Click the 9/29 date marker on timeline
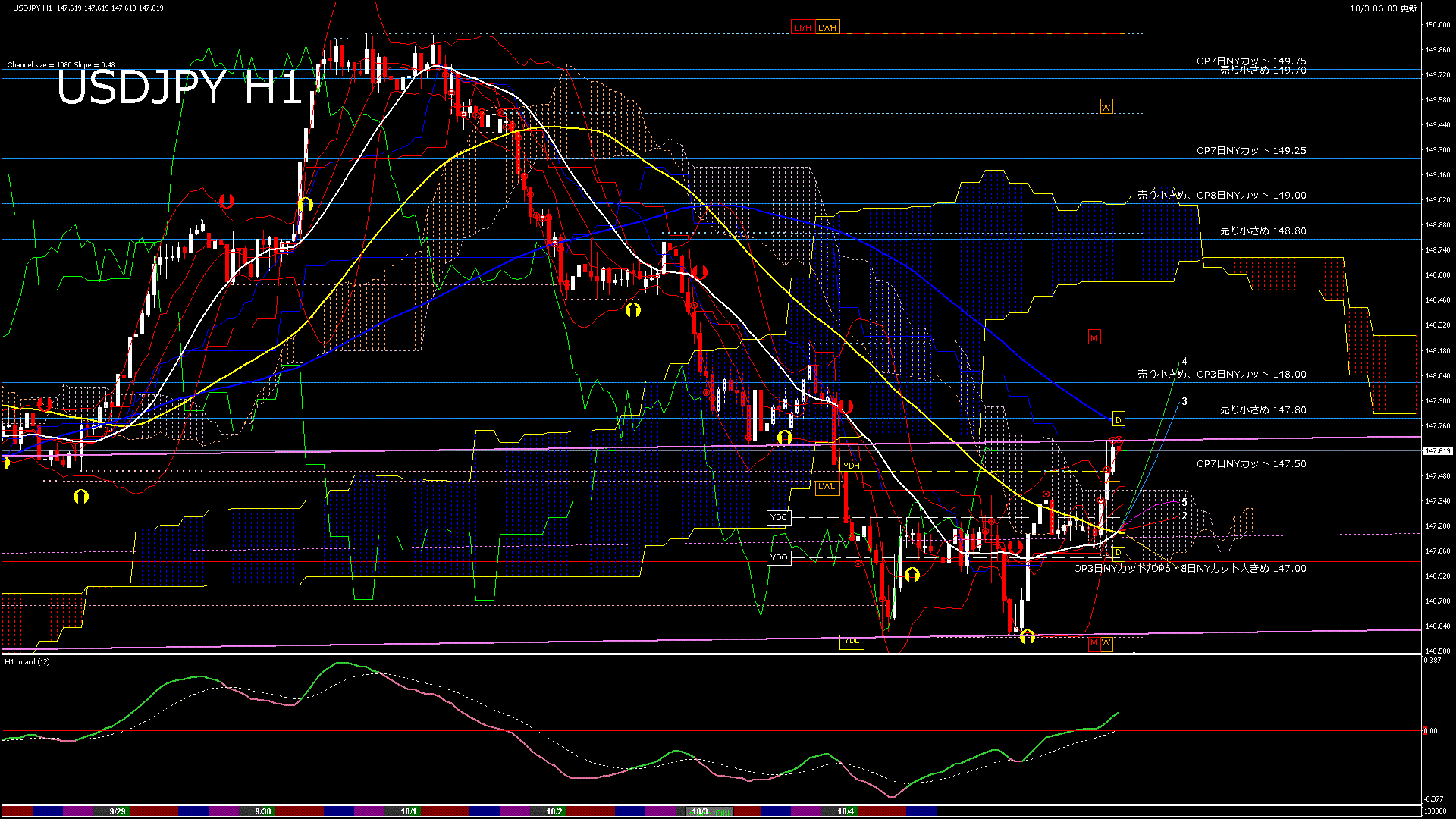Screen dimensions: 1456x819 (118, 811)
